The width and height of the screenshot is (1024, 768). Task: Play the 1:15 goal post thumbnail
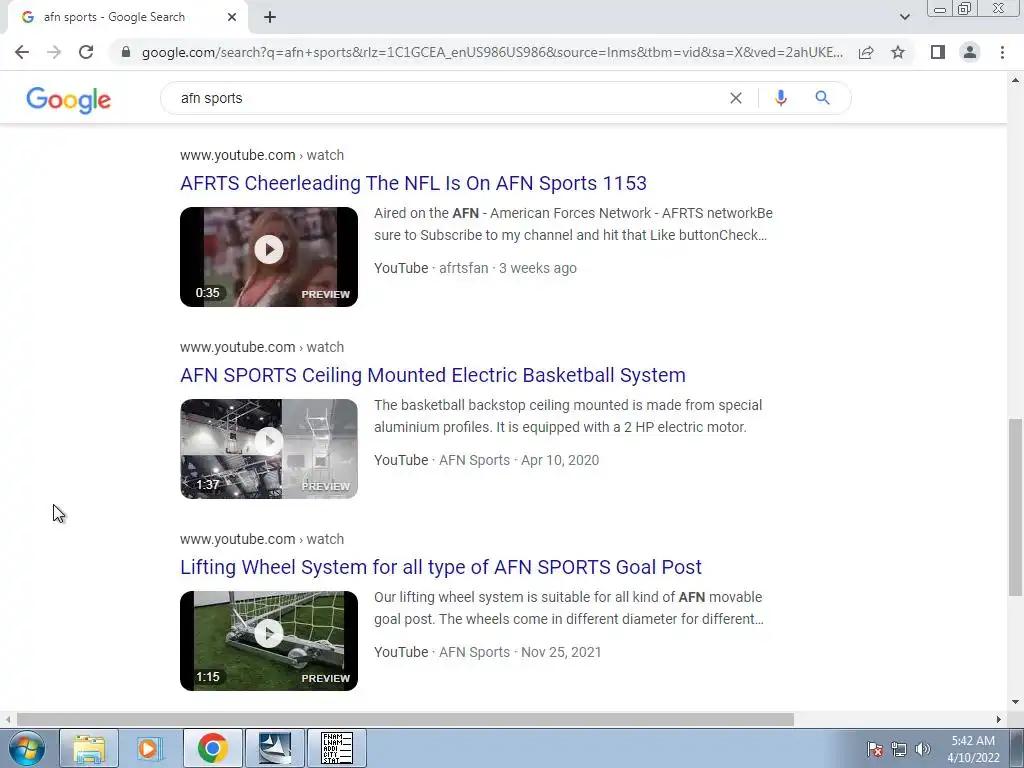pos(269,641)
